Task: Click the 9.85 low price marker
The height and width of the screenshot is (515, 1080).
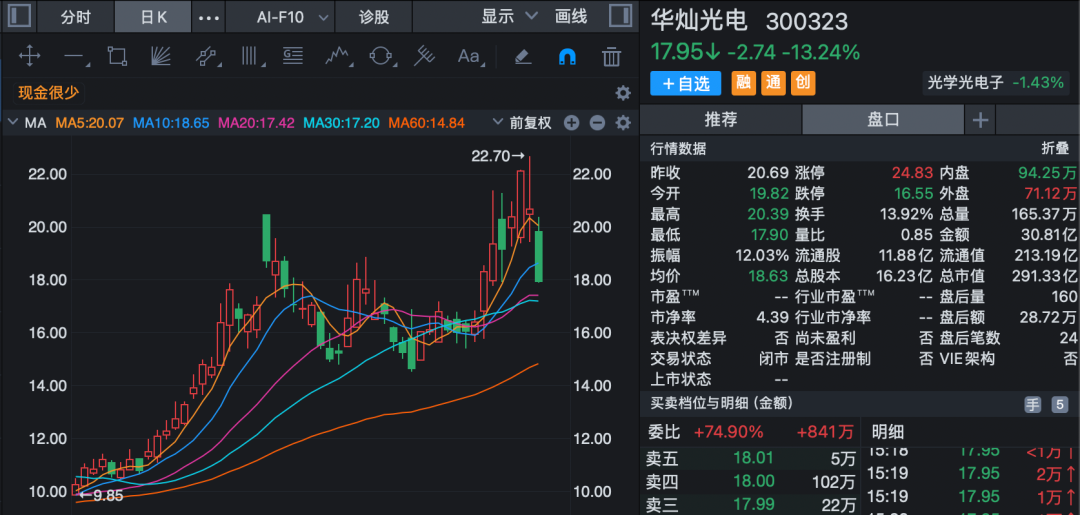Action: pyautogui.click(x=100, y=494)
